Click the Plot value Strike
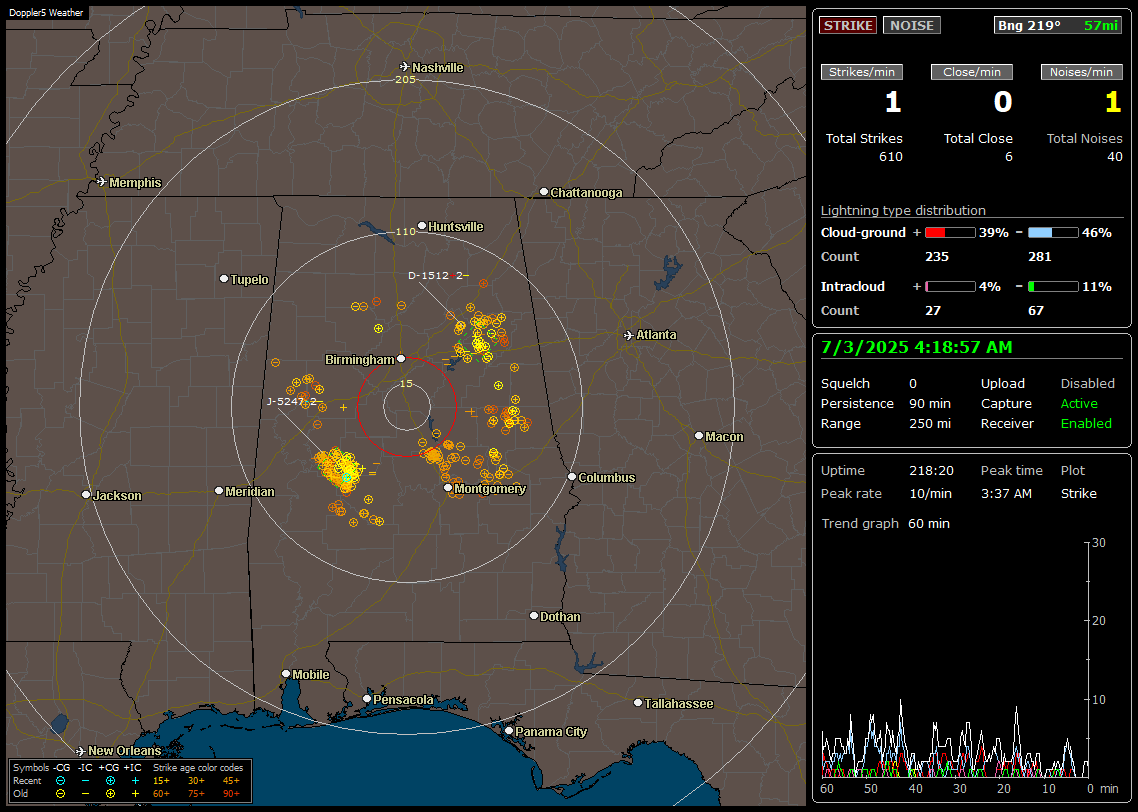Screen dimensions: 1138x812 [1078, 493]
